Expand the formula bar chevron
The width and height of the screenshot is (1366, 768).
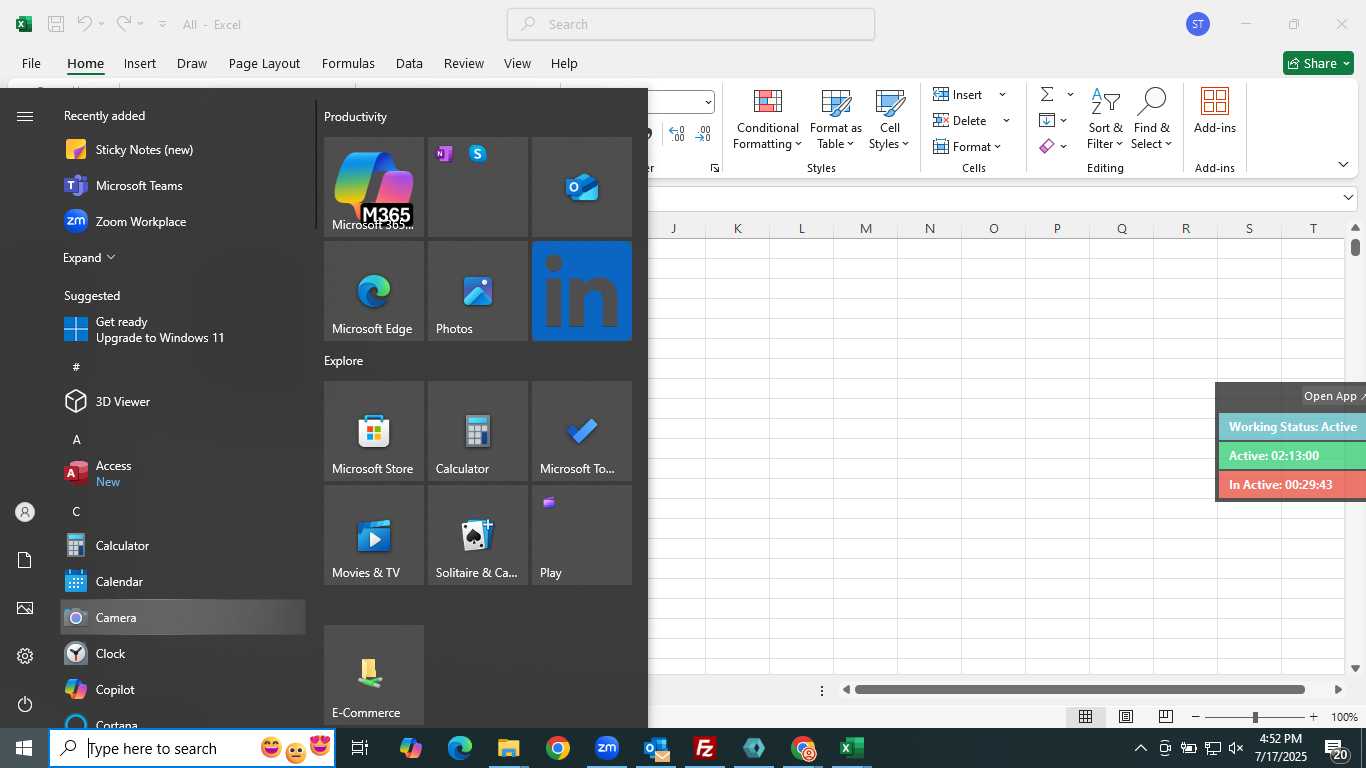pyautogui.click(x=1348, y=198)
